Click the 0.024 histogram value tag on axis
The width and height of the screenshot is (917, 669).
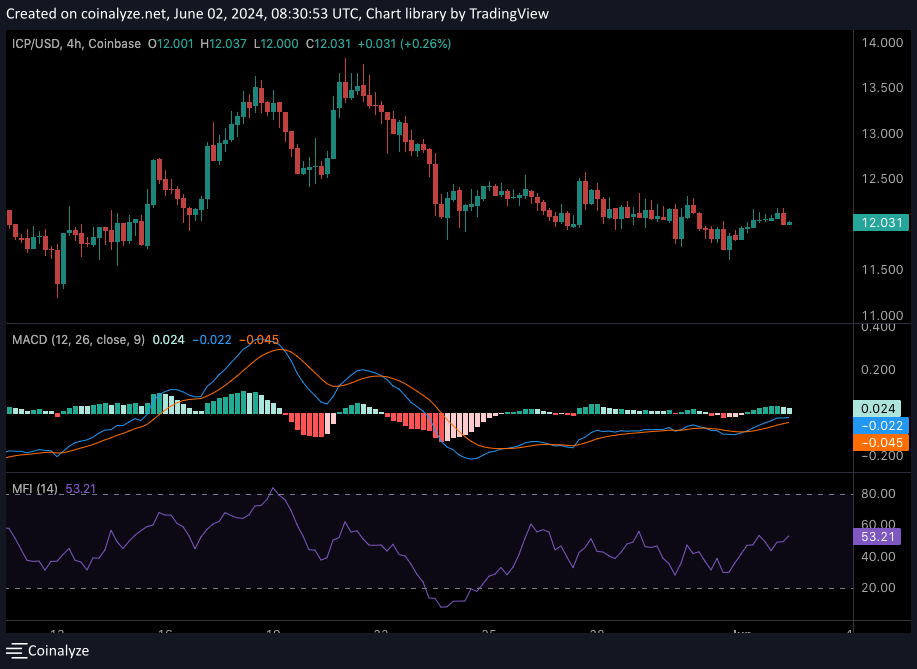pyautogui.click(x=877, y=408)
